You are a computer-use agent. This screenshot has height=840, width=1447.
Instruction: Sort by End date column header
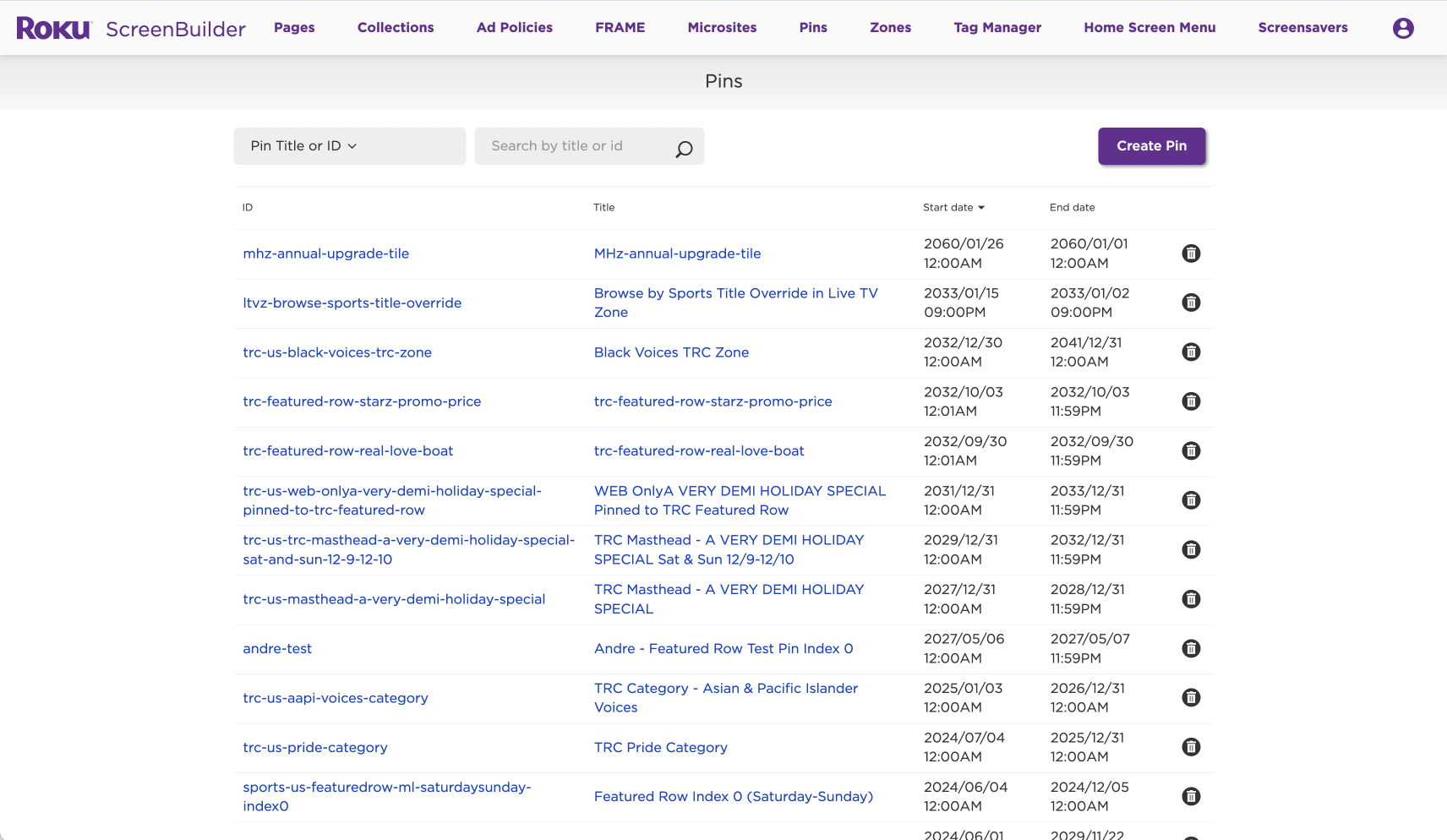tap(1072, 207)
